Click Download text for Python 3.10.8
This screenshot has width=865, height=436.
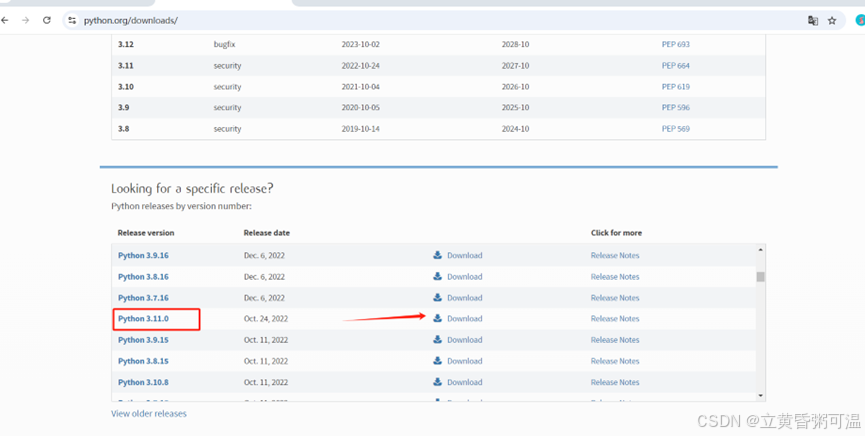click(x=464, y=382)
